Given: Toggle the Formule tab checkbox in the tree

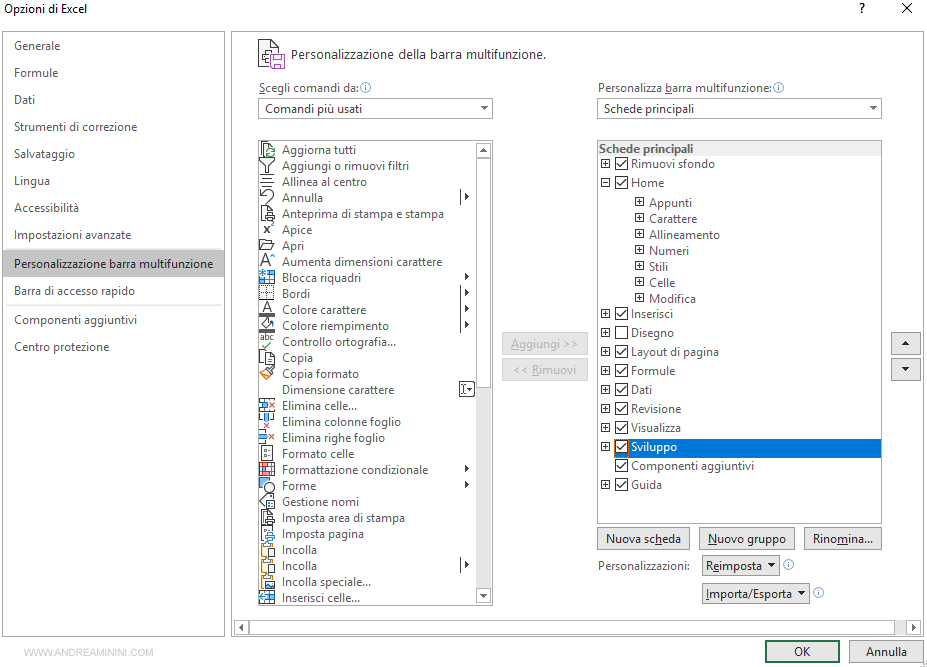Looking at the screenshot, I should tap(621, 371).
